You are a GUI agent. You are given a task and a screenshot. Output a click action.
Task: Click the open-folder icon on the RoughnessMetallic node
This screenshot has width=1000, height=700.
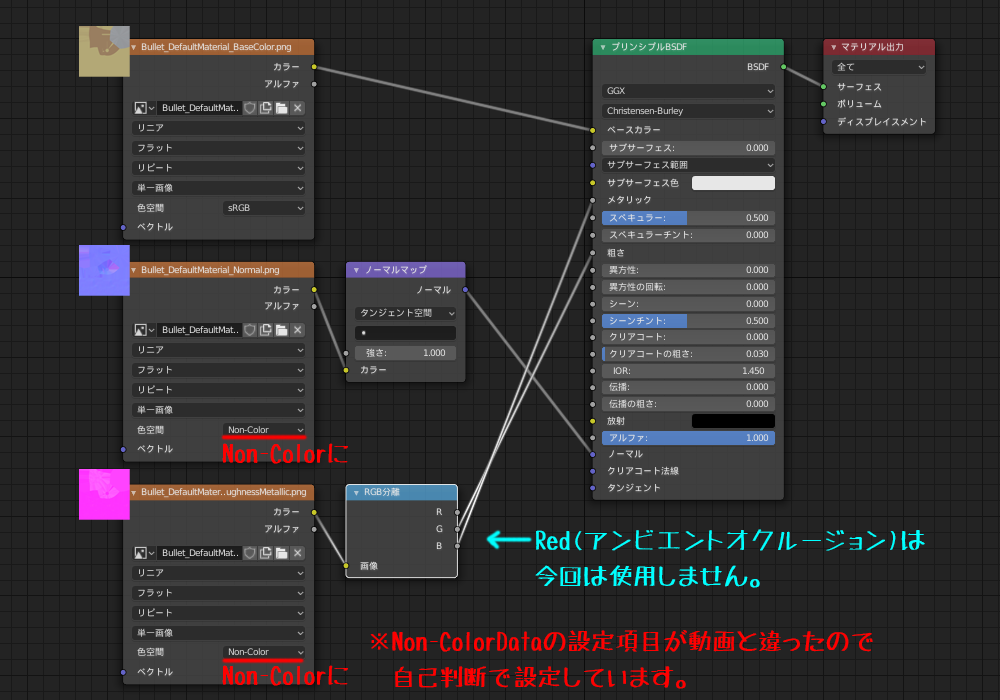(x=282, y=553)
